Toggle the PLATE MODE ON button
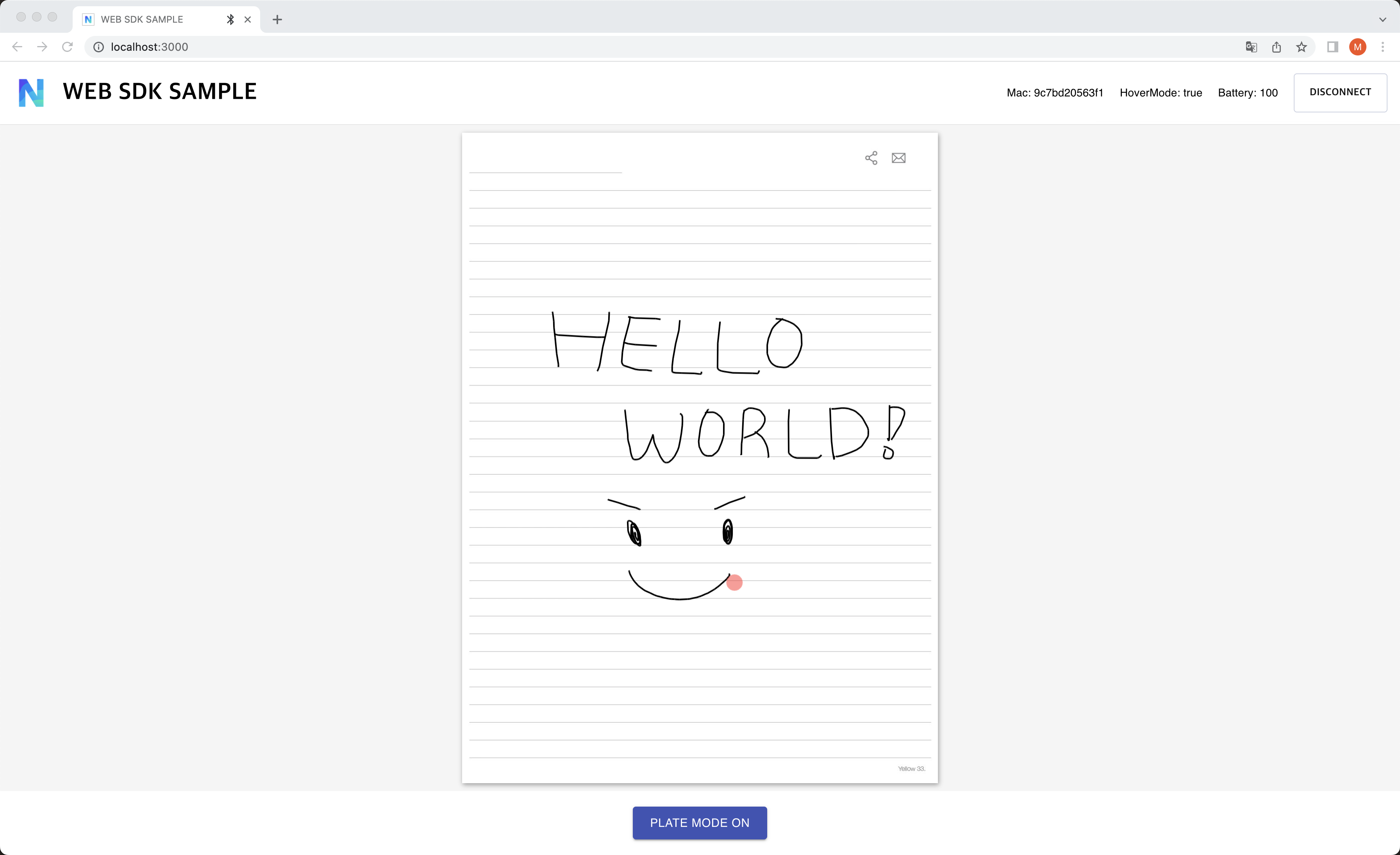 [x=700, y=823]
